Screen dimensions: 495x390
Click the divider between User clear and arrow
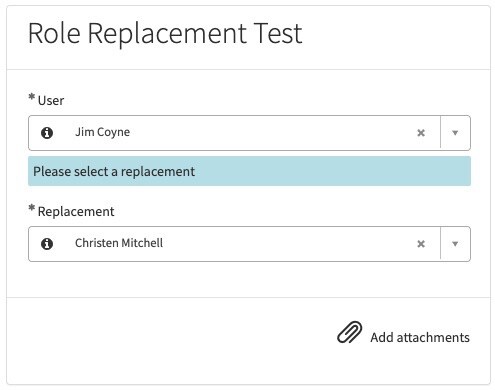(x=440, y=133)
